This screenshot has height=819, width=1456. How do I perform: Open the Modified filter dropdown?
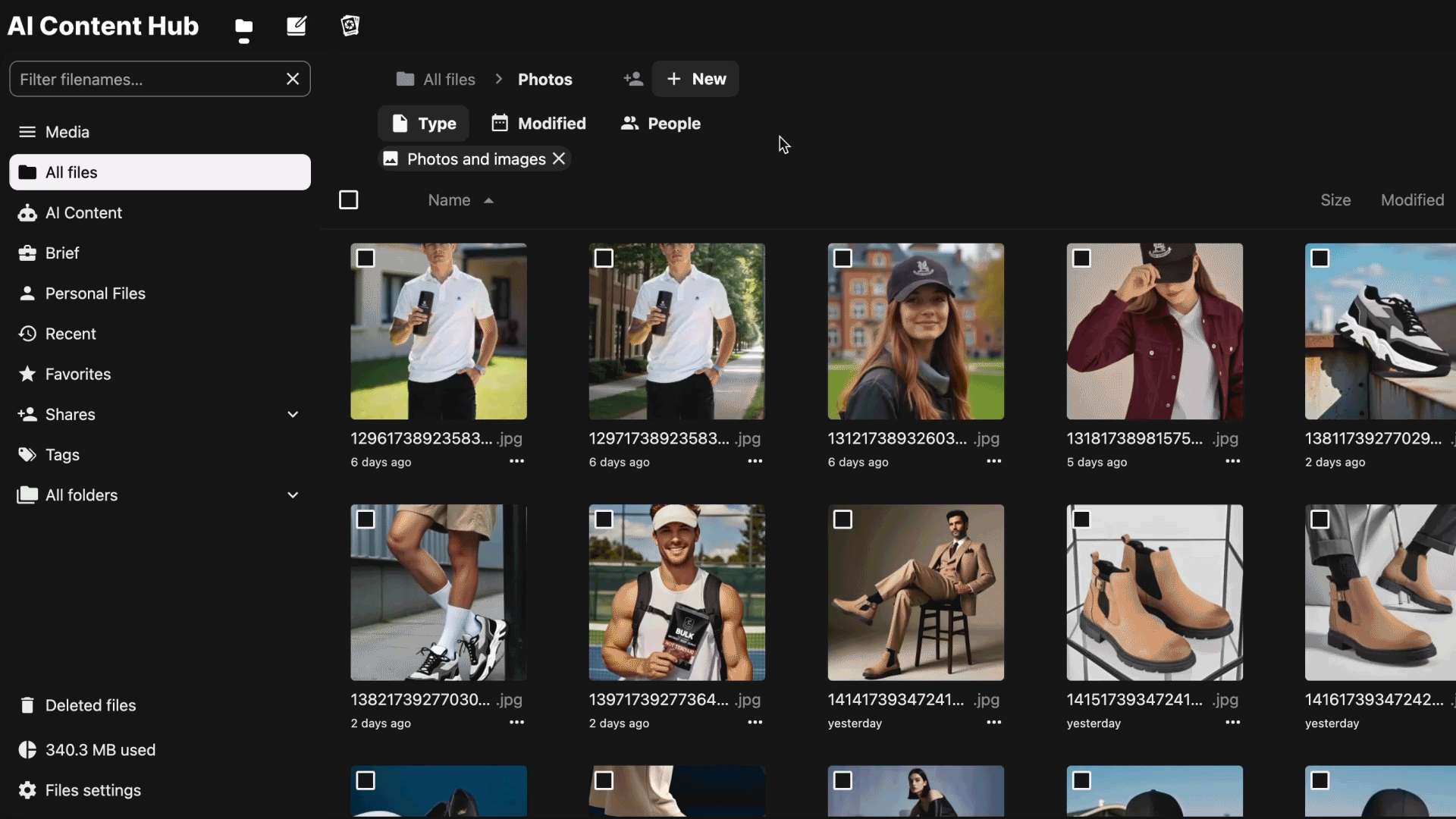538,124
